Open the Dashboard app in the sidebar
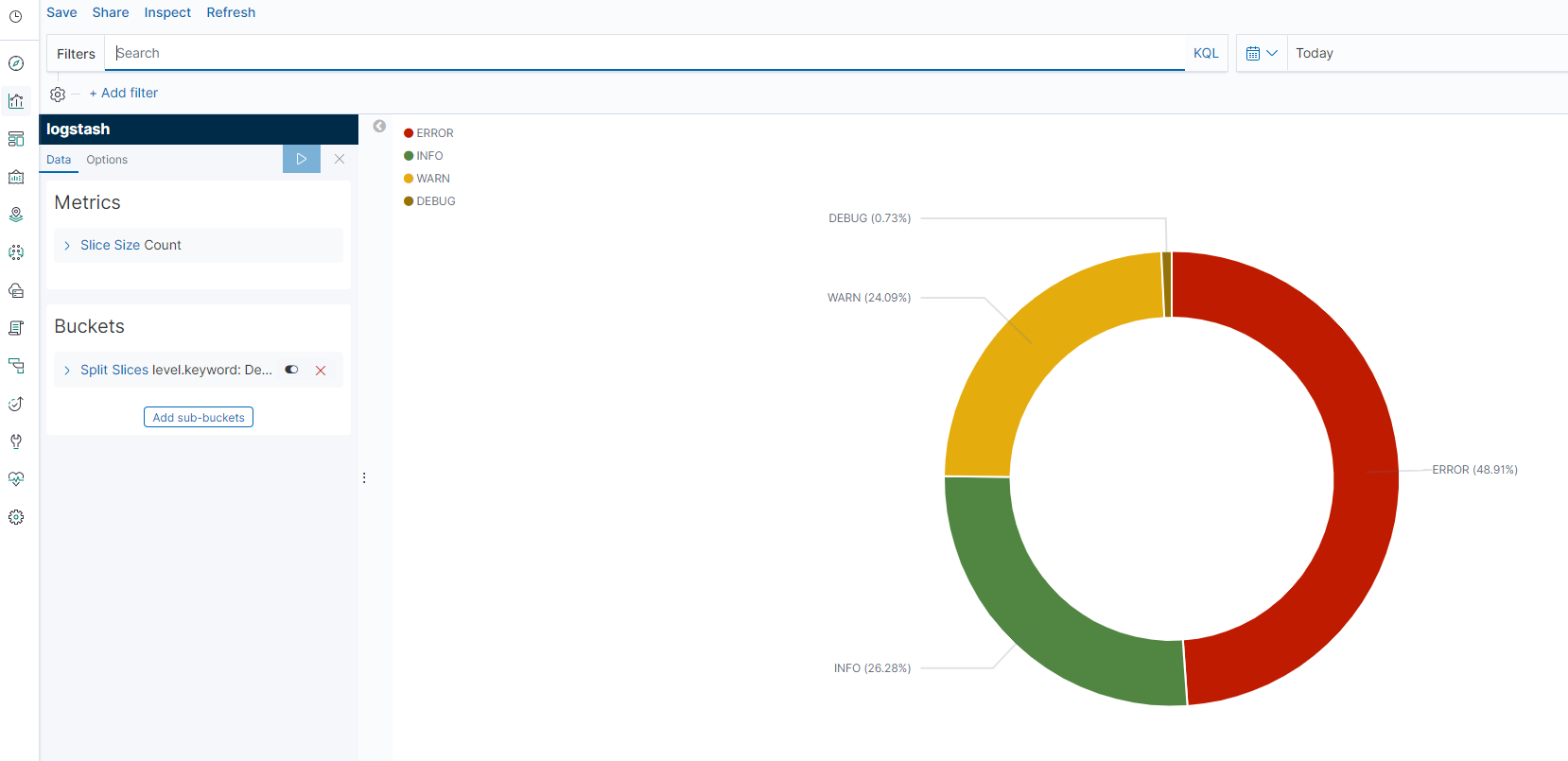 pos(16,139)
